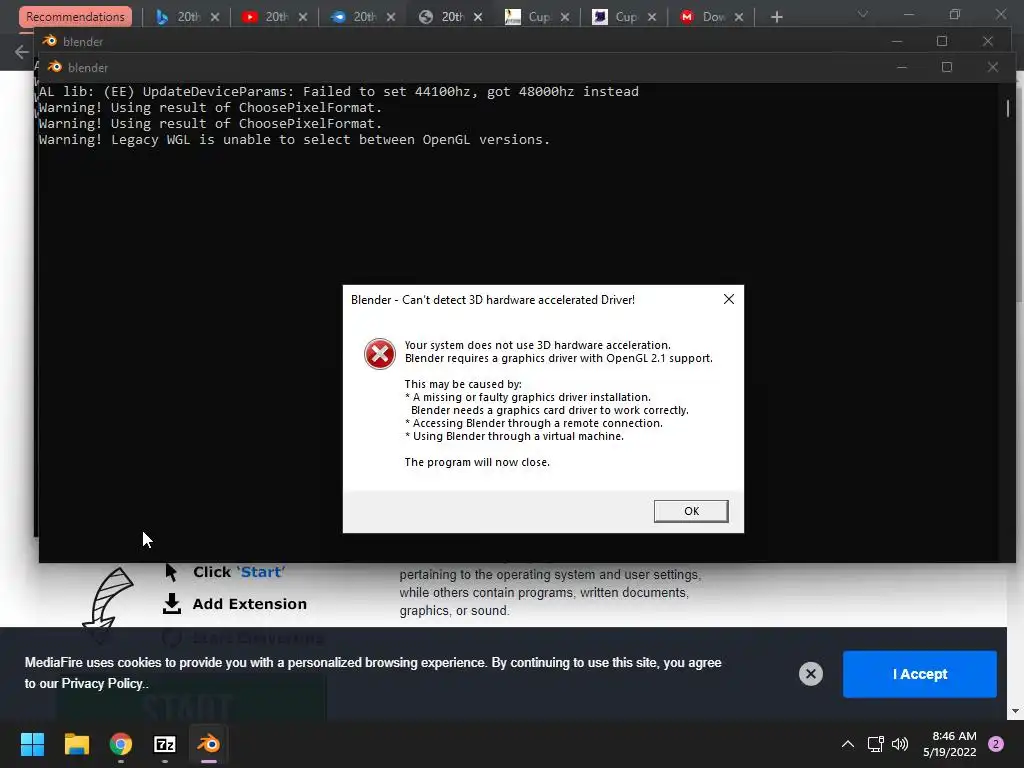Screen dimensions: 1024x768
Task: Maximize the rear blender window
Action: pyautogui.click(x=942, y=41)
